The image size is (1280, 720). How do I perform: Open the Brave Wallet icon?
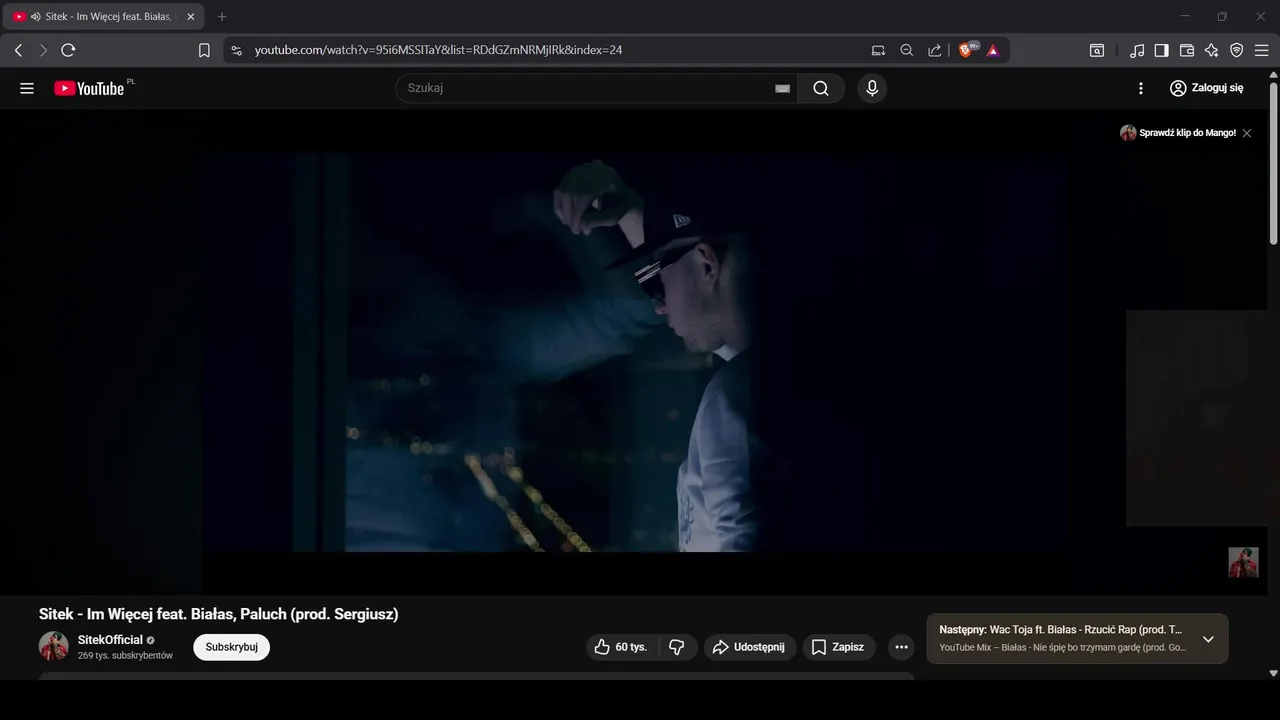point(1187,50)
